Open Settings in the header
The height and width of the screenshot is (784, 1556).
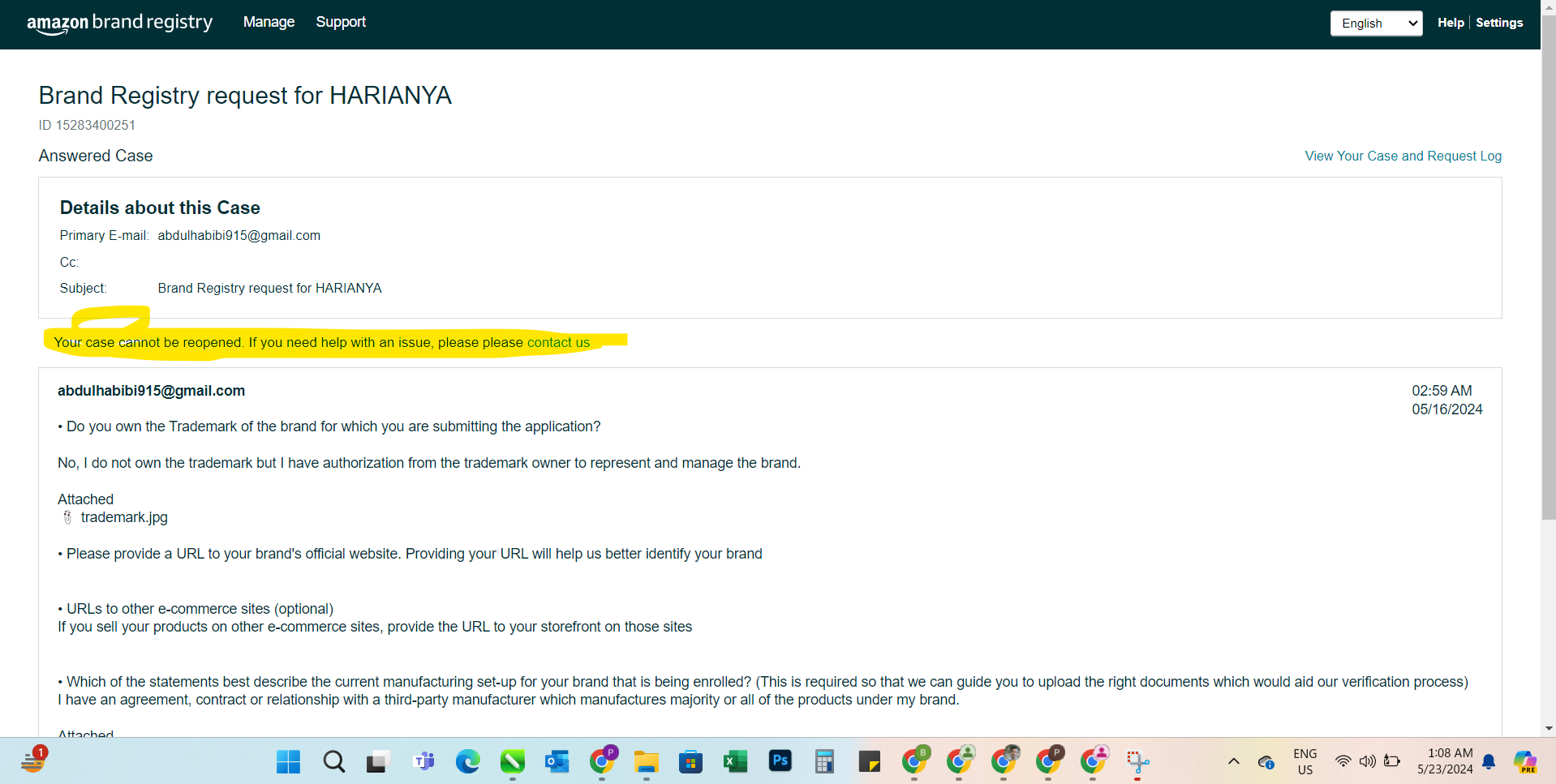click(x=1498, y=23)
